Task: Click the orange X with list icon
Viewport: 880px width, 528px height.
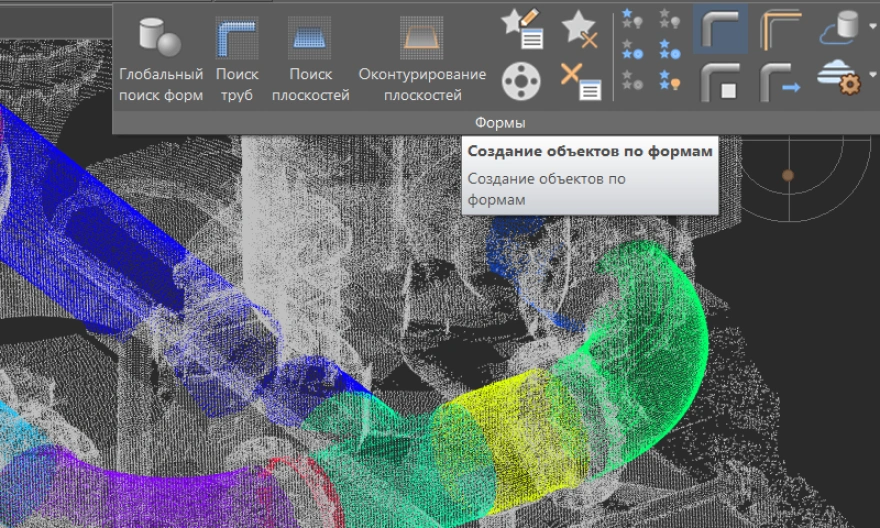Action: coord(579,81)
